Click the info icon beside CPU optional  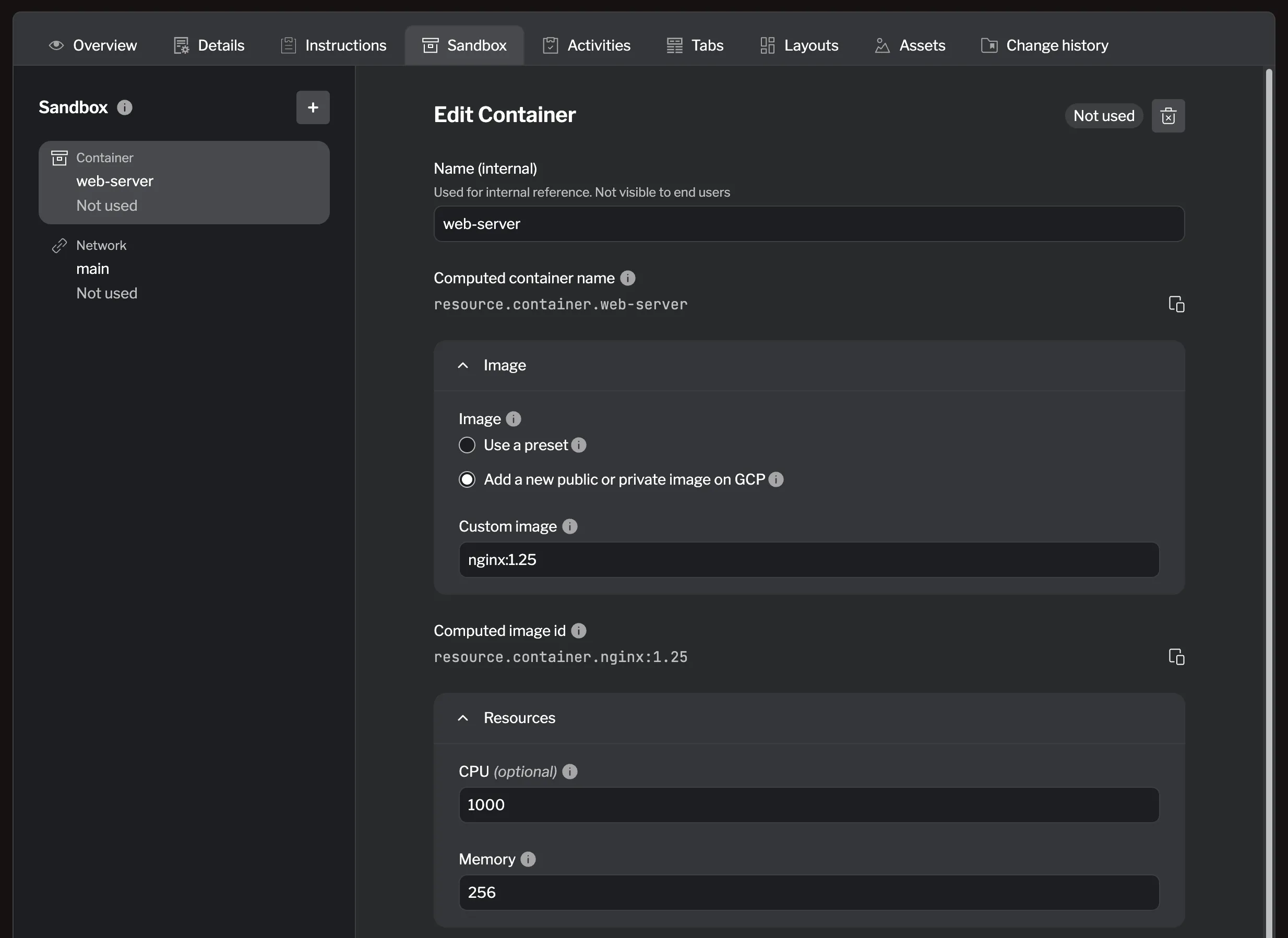click(570, 772)
